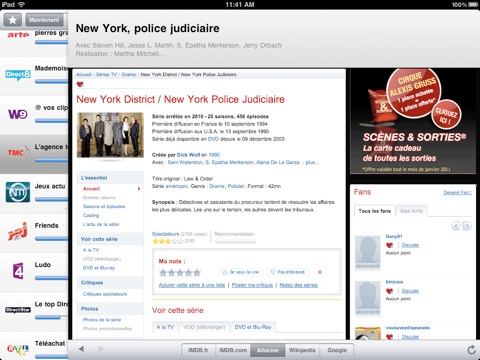Image resolution: width=480 pixels, height=360 pixels.
Task: Select the Ludo program entry
Action: [x=34, y=272]
